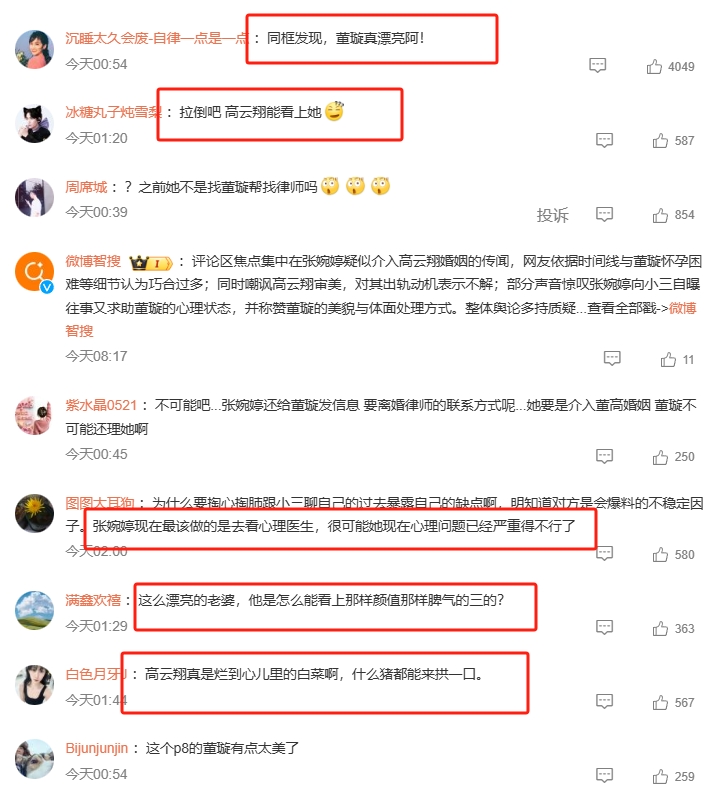Click 周席城's avatar picture
The image size is (723, 804).
34,197
